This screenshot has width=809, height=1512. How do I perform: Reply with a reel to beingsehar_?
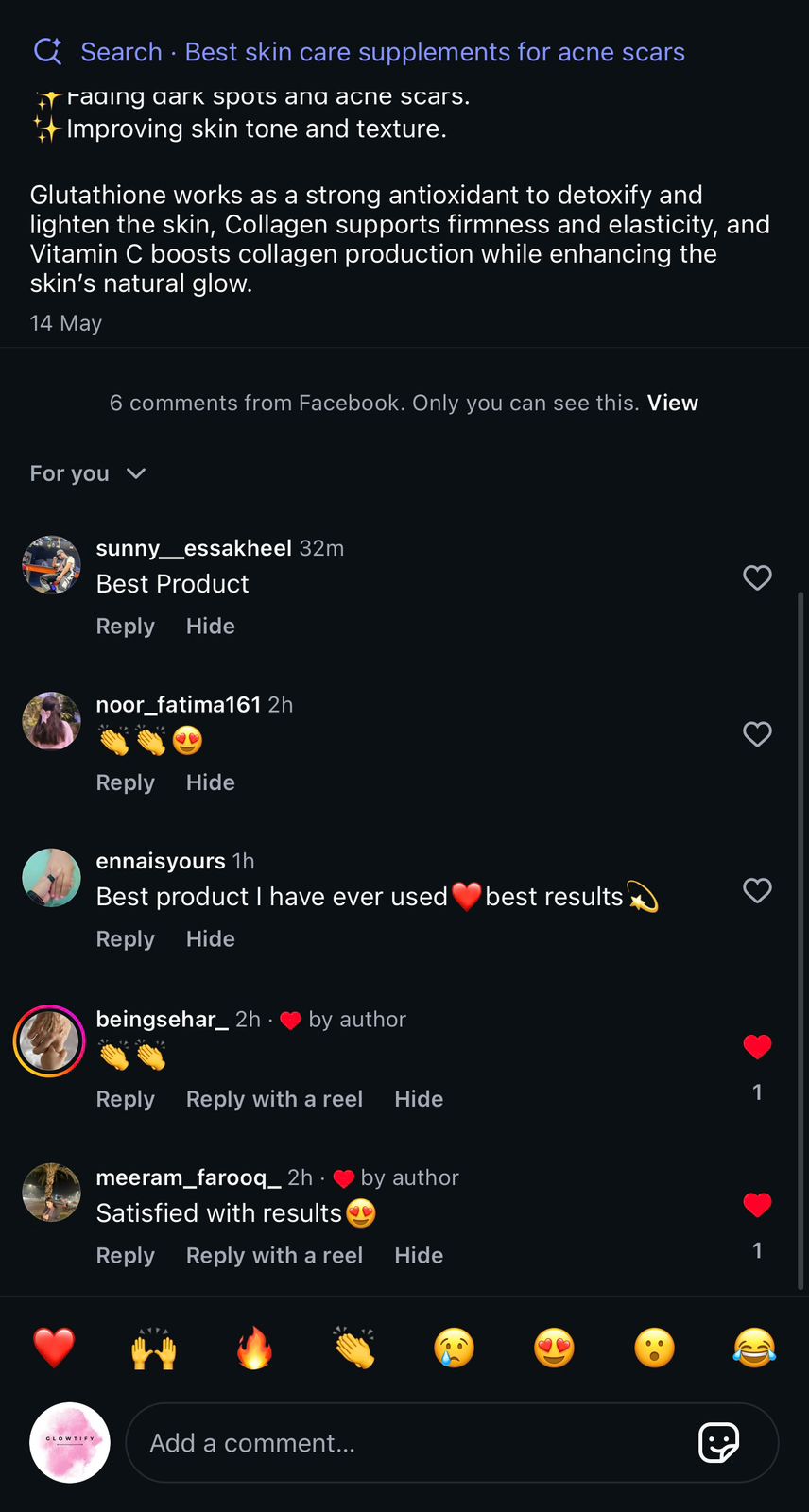pos(274,1099)
